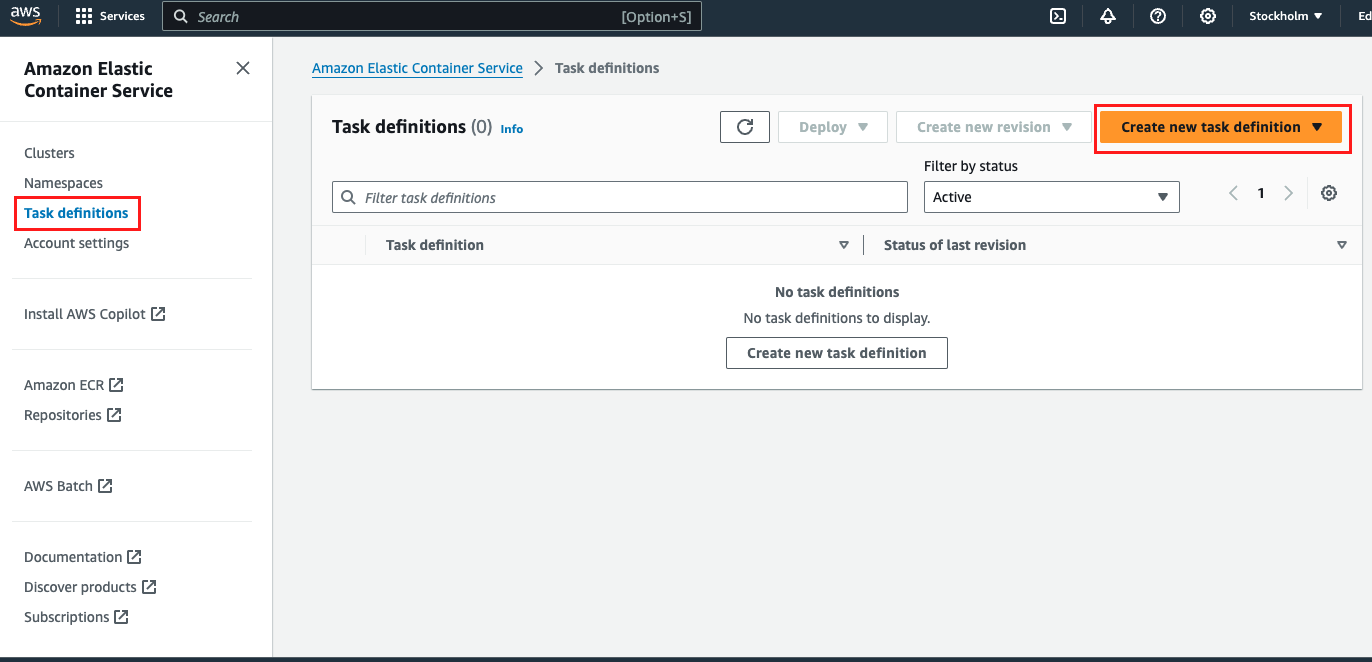The height and width of the screenshot is (662, 1372).
Task: Open Discover products external link
Action: click(90, 587)
